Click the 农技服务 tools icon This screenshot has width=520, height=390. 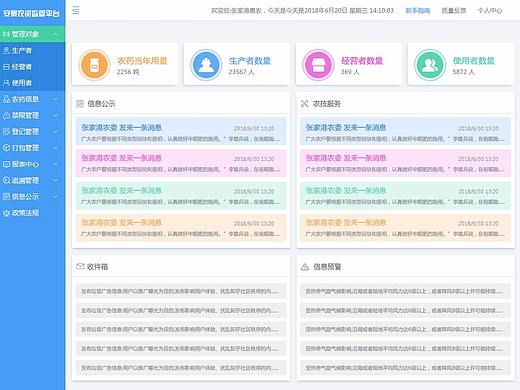click(x=304, y=104)
